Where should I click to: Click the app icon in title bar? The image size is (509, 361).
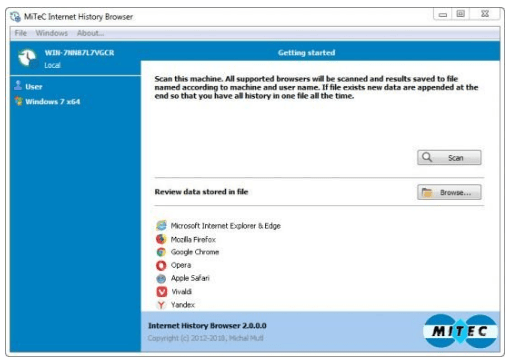click(x=16, y=16)
